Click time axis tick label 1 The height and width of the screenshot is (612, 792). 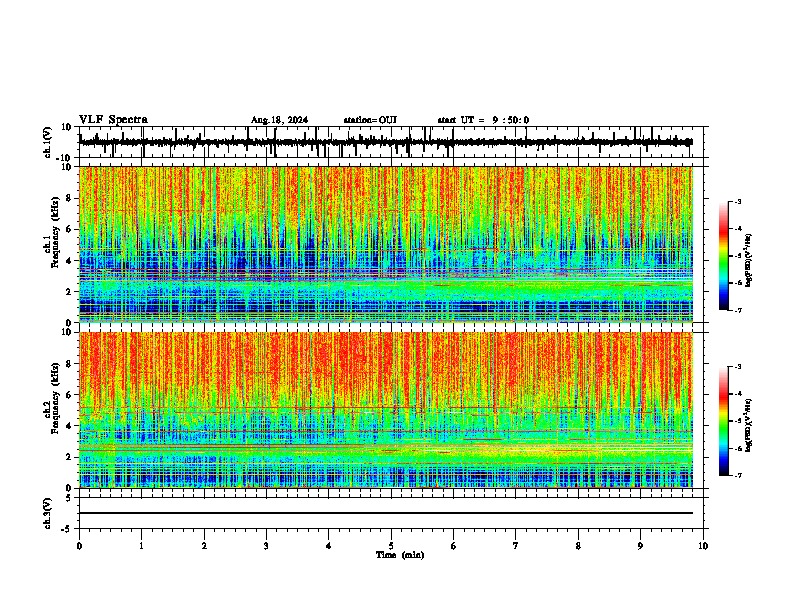pyautogui.click(x=141, y=546)
